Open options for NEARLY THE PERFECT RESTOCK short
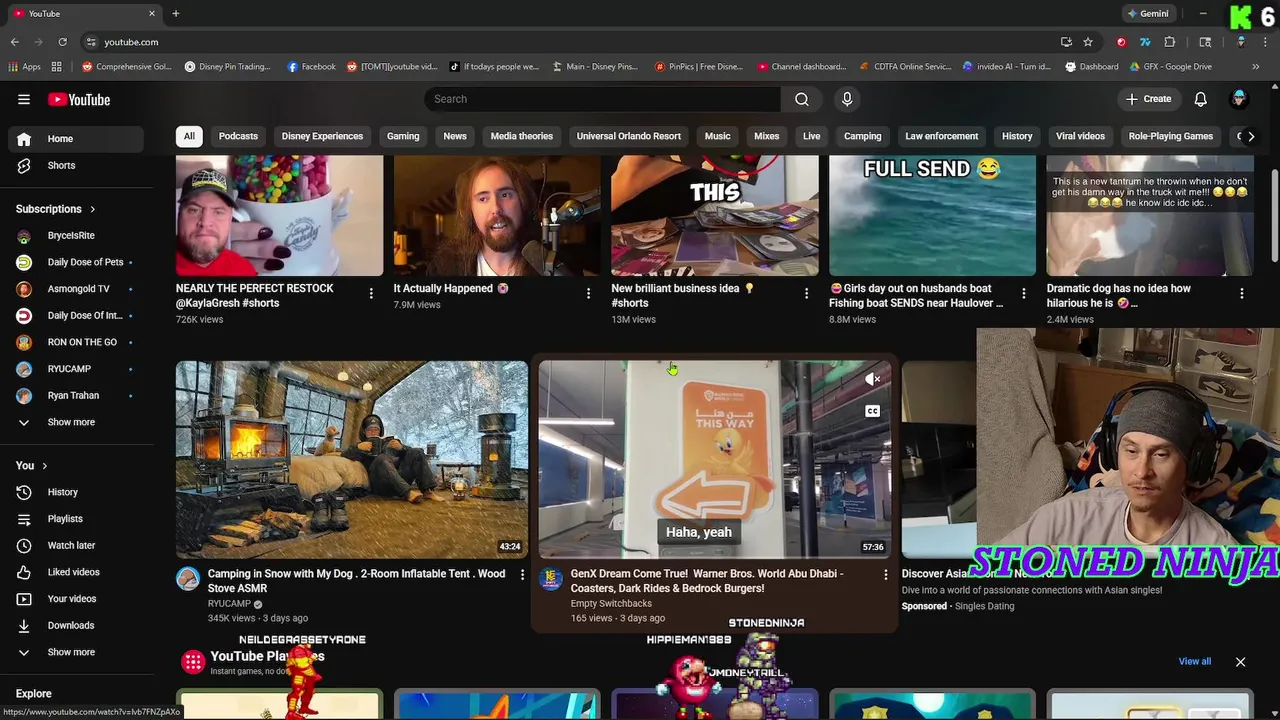This screenshot has width=1280, height=720. pyautogui.click(x=371, y=293)
